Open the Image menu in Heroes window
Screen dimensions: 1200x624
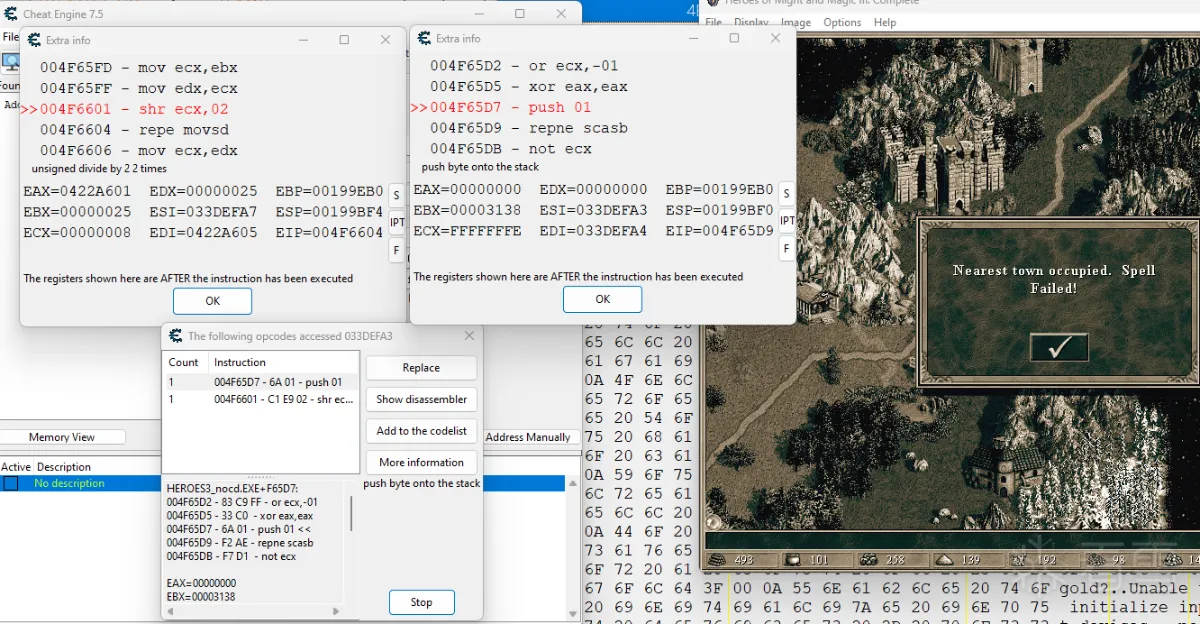coord(795,22)
